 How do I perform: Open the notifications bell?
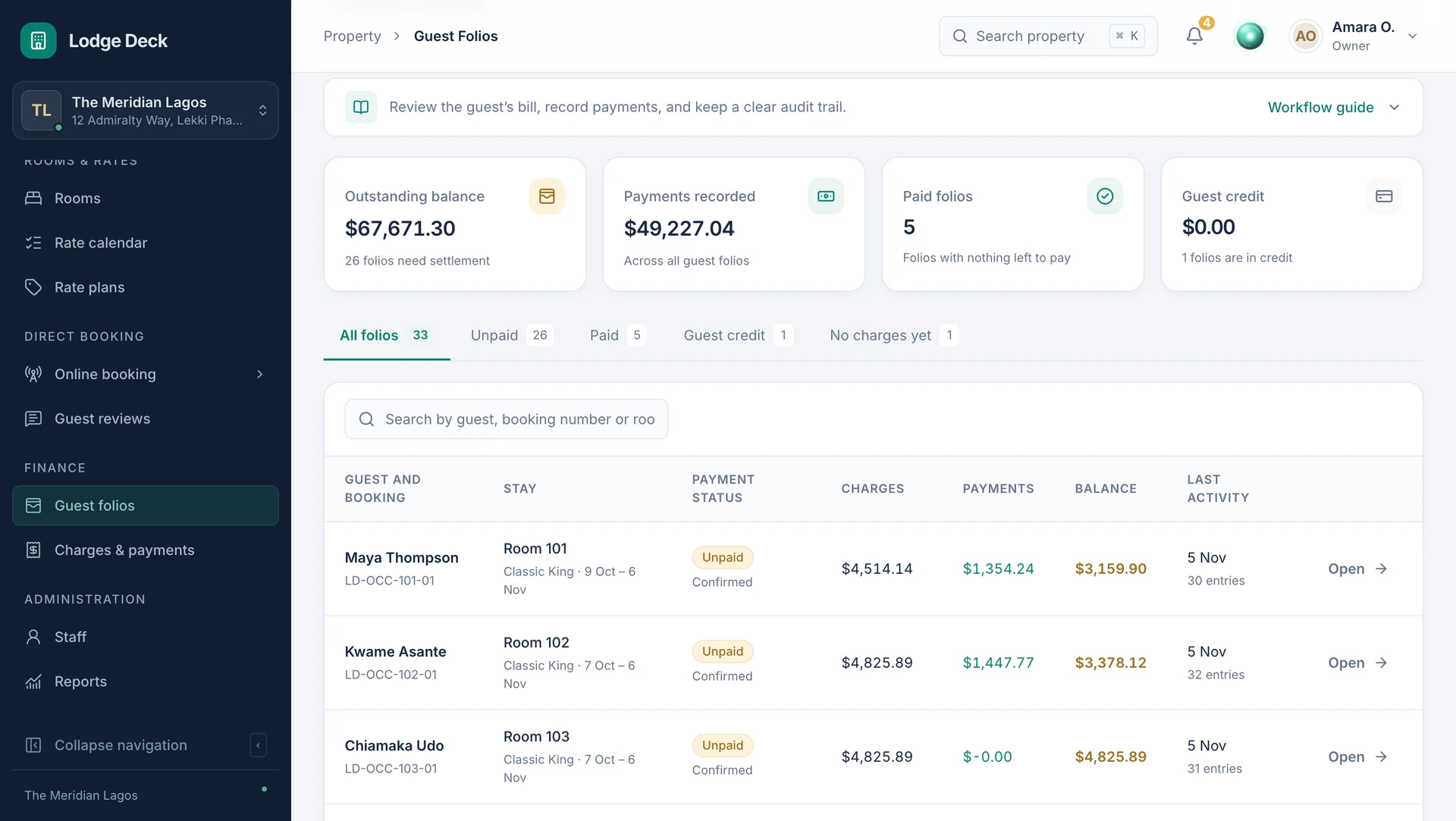point(1194,36)
